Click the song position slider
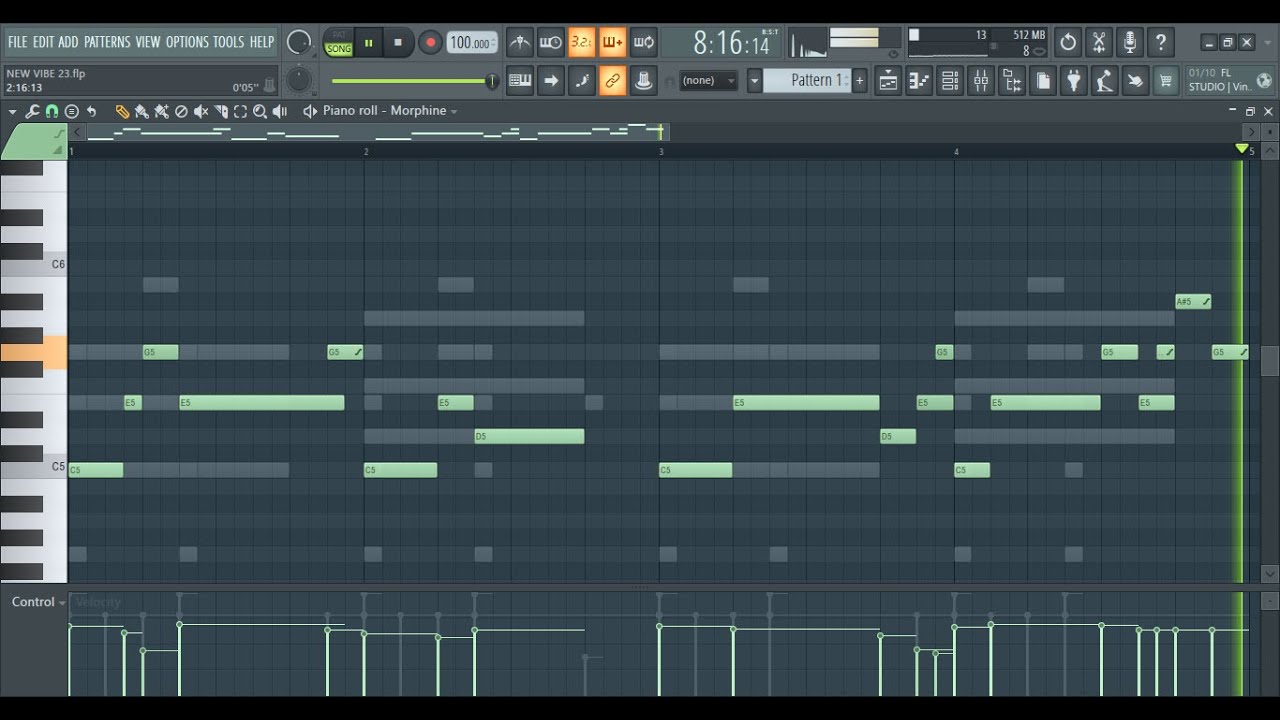Viewport: 1280px width, 720px height. [414, 81]
